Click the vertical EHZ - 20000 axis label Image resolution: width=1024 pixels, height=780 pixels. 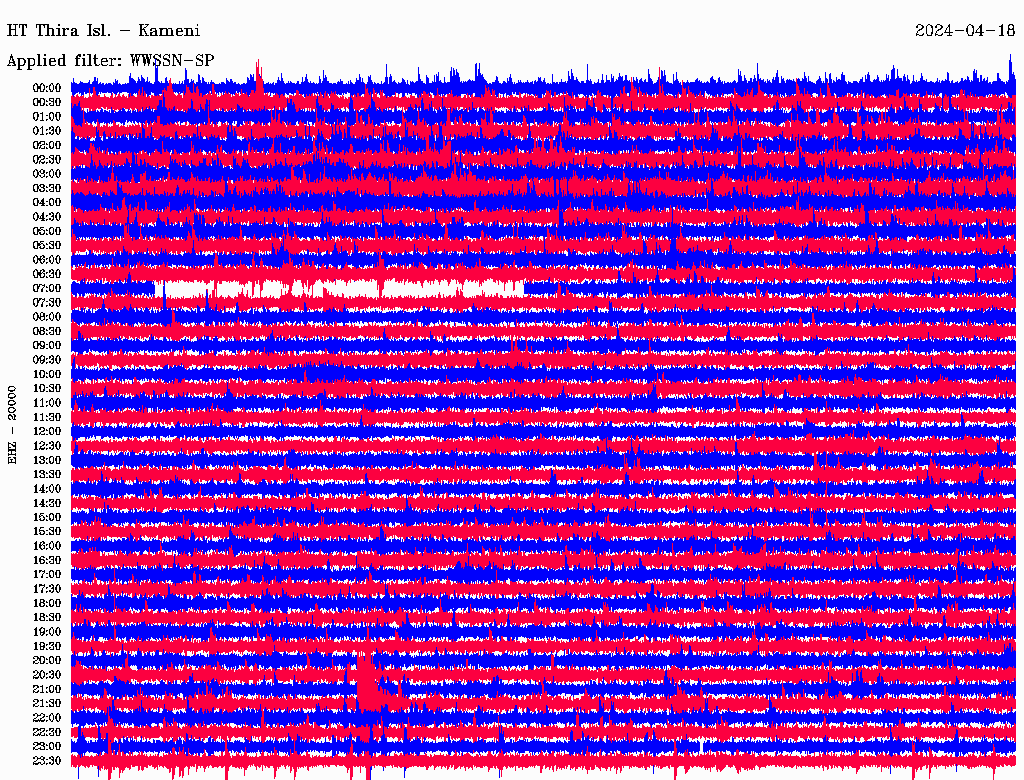13,423
